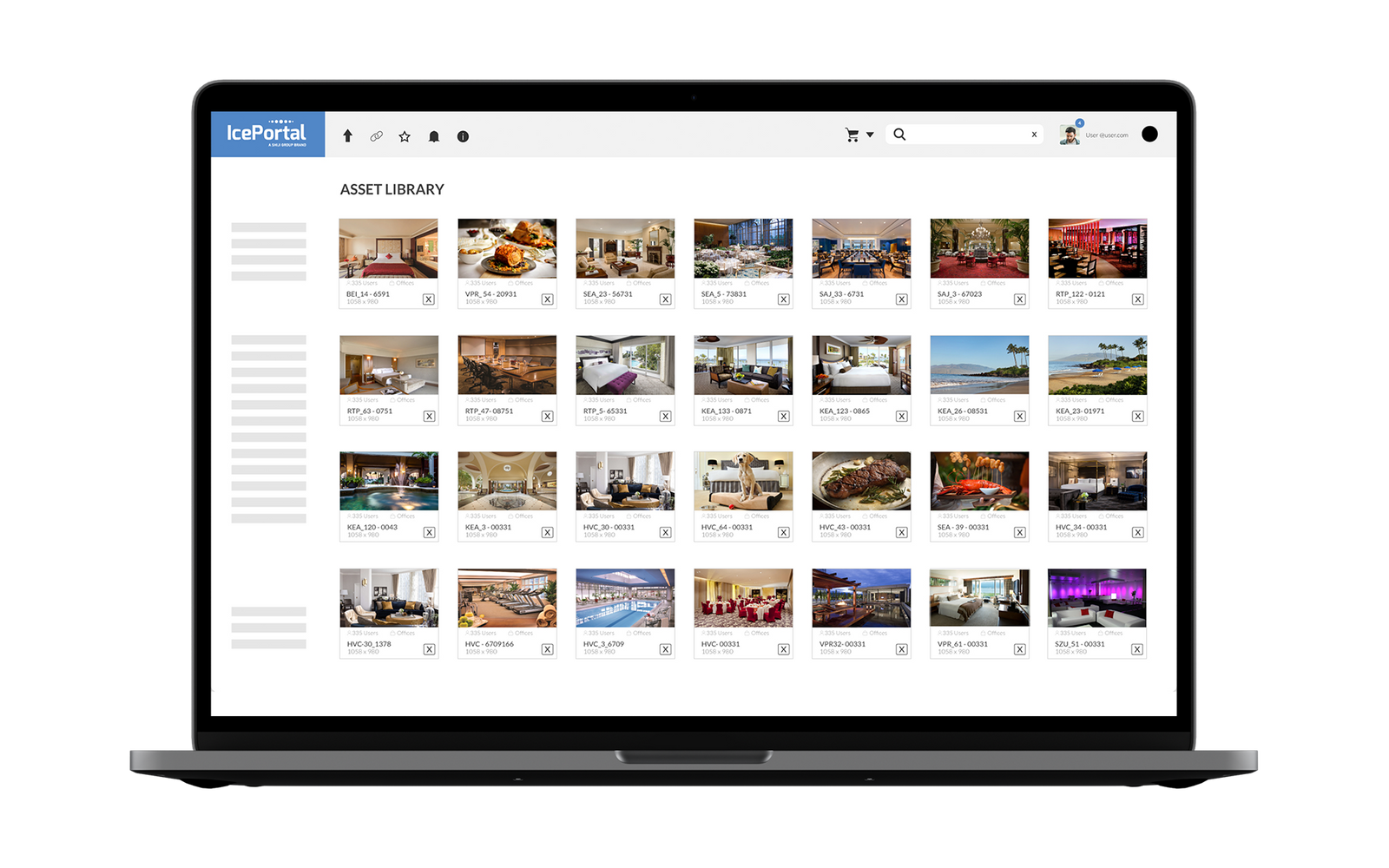Select the link icon in the top toolbar
The width and height of the screenshot is (1389, 868).
tap(376, 136)
